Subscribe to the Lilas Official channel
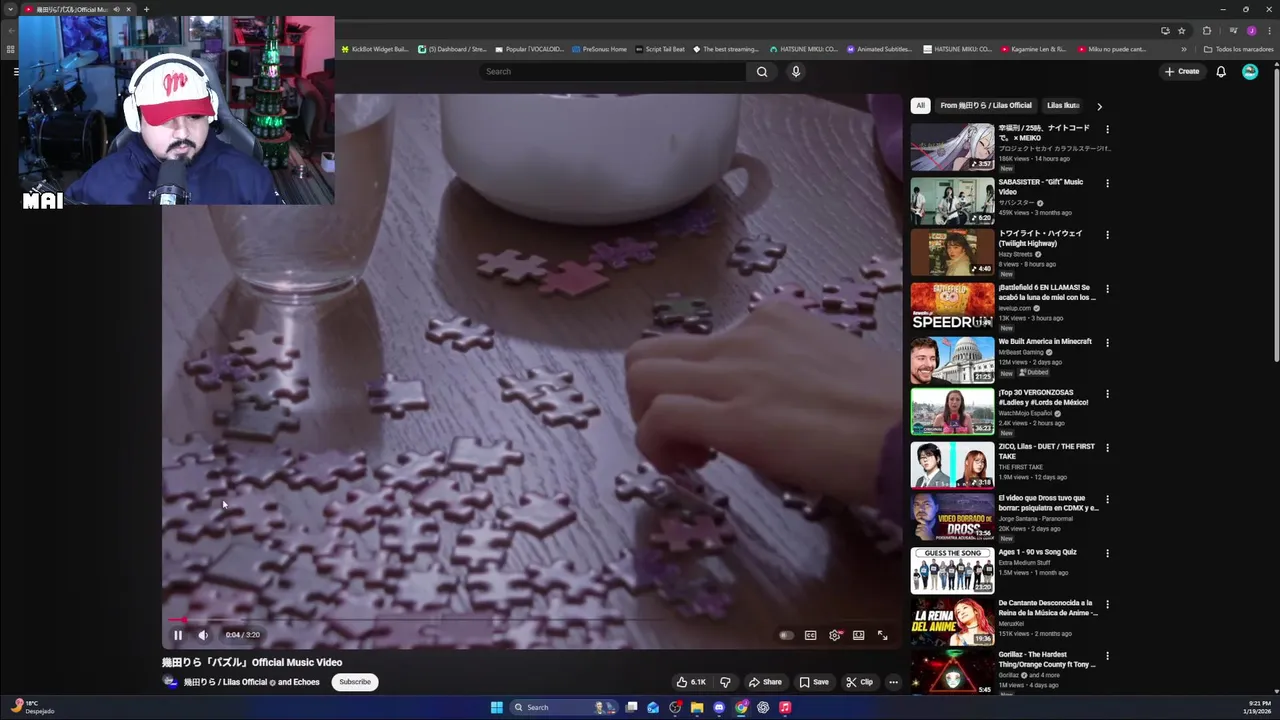The image size is (1280, 720). coord(355,682)
